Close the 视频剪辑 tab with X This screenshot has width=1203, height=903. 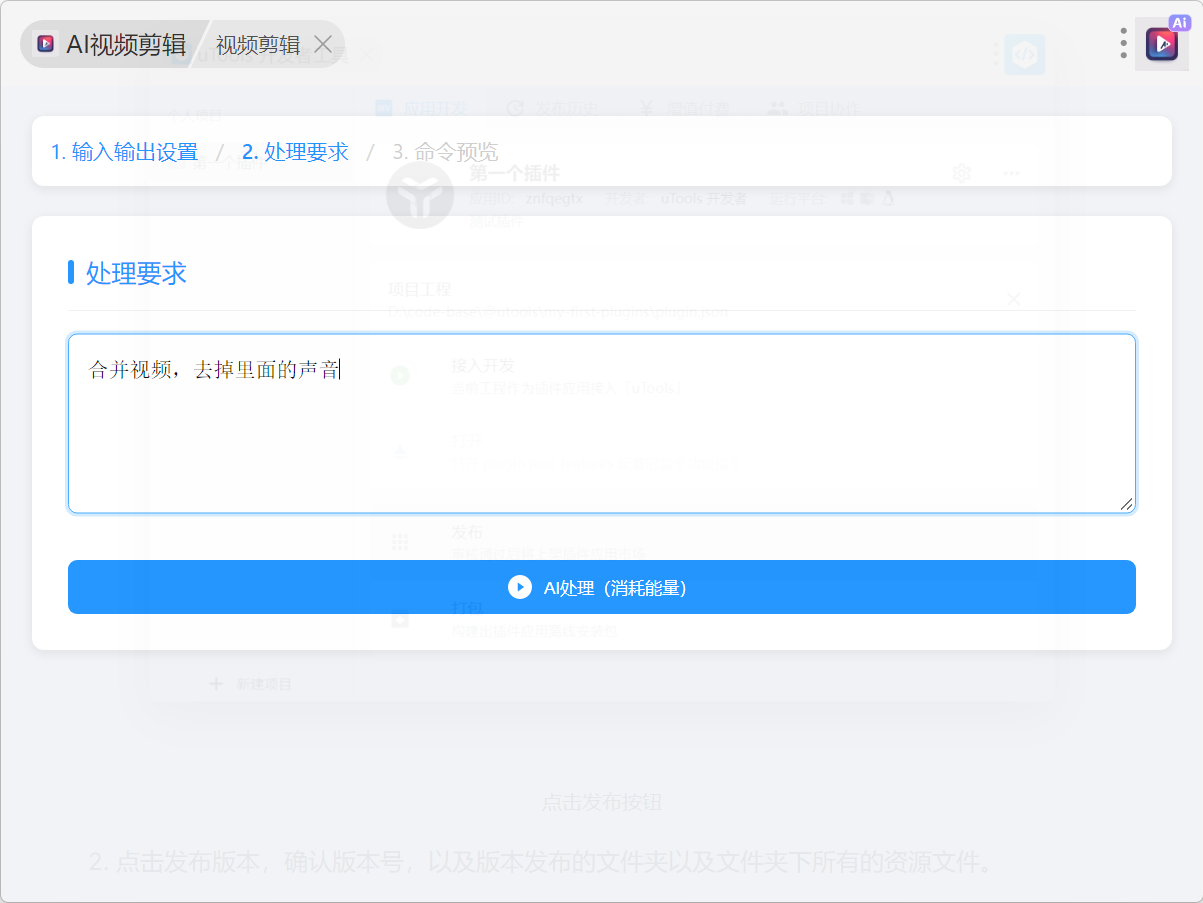(x=323, y=44)
